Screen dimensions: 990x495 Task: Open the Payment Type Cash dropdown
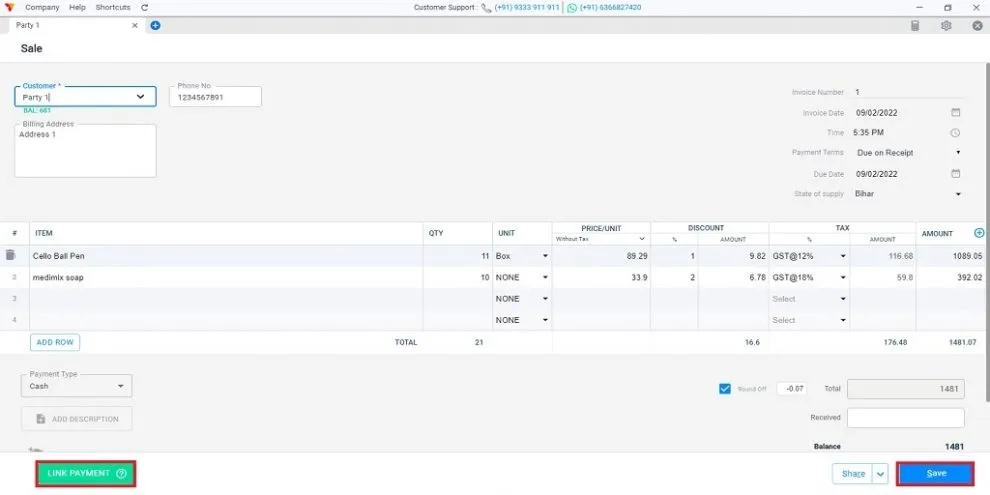click(x=121, y=386)
